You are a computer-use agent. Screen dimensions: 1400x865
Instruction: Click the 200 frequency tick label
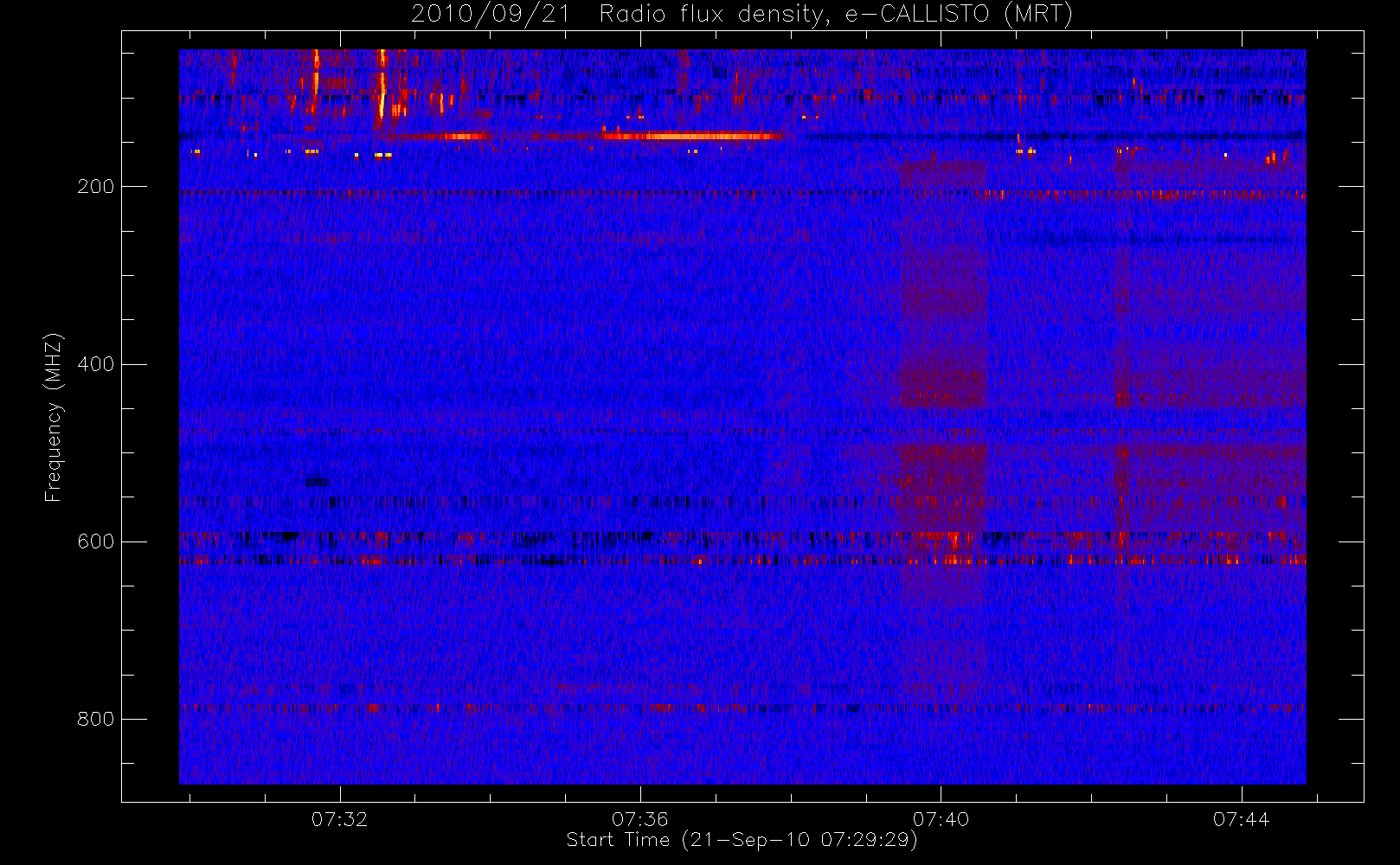[95, 187]
